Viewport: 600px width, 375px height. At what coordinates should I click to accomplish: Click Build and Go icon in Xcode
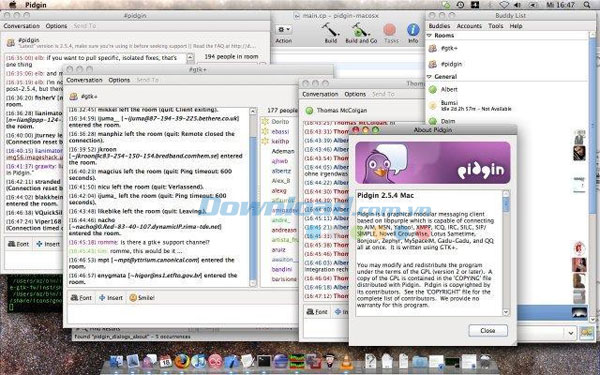[360, 30]
